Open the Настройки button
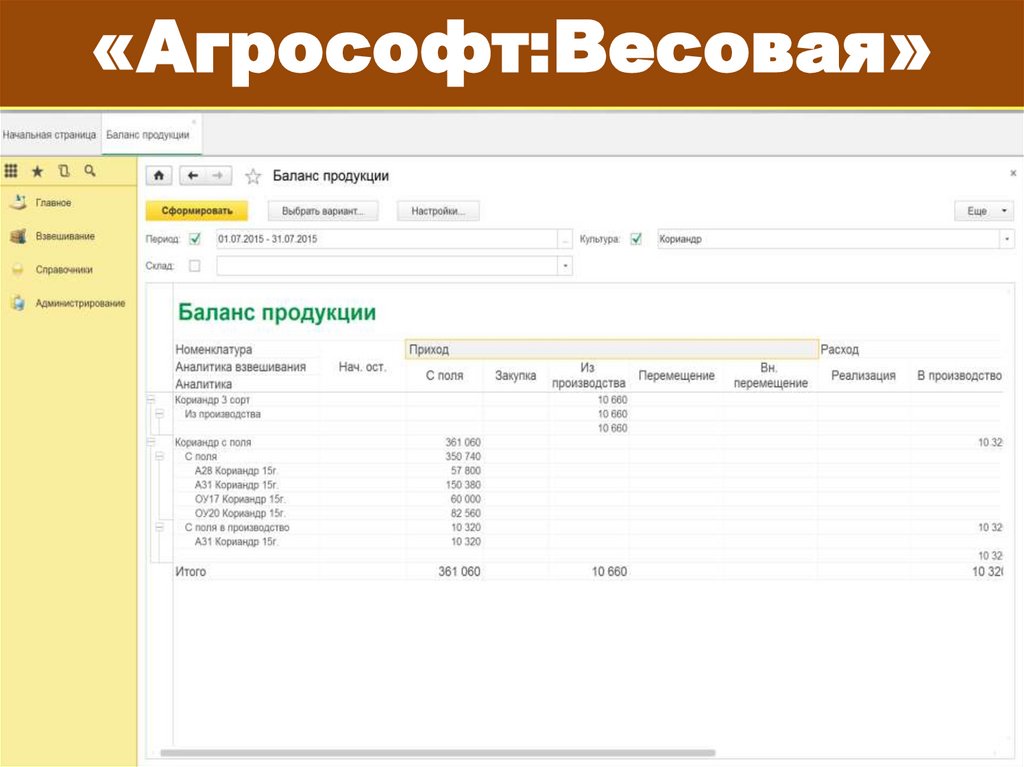Viewport: 1024px width, 767px height. coord(438,211)
